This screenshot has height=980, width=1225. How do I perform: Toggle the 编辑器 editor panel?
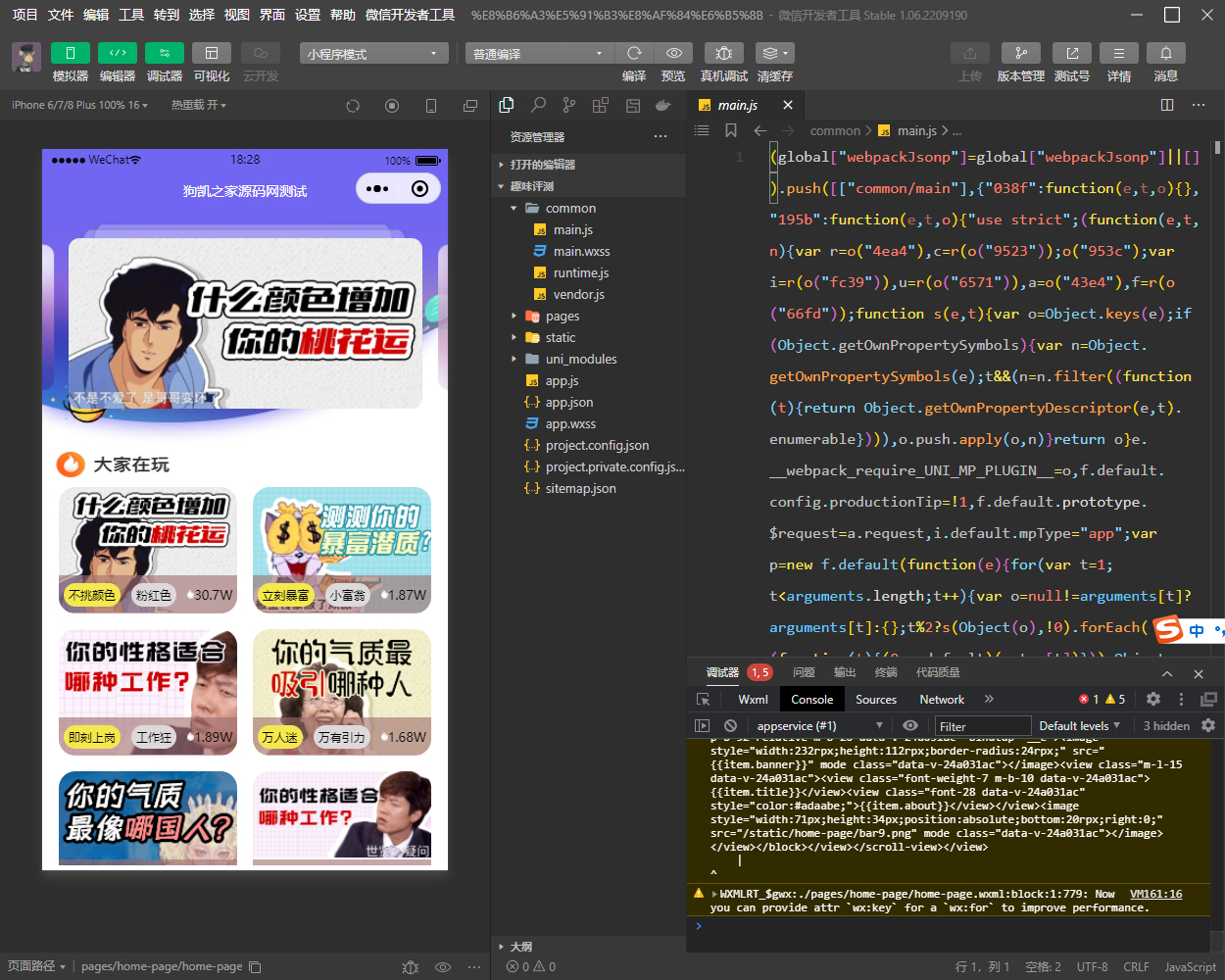click(117, 53)
